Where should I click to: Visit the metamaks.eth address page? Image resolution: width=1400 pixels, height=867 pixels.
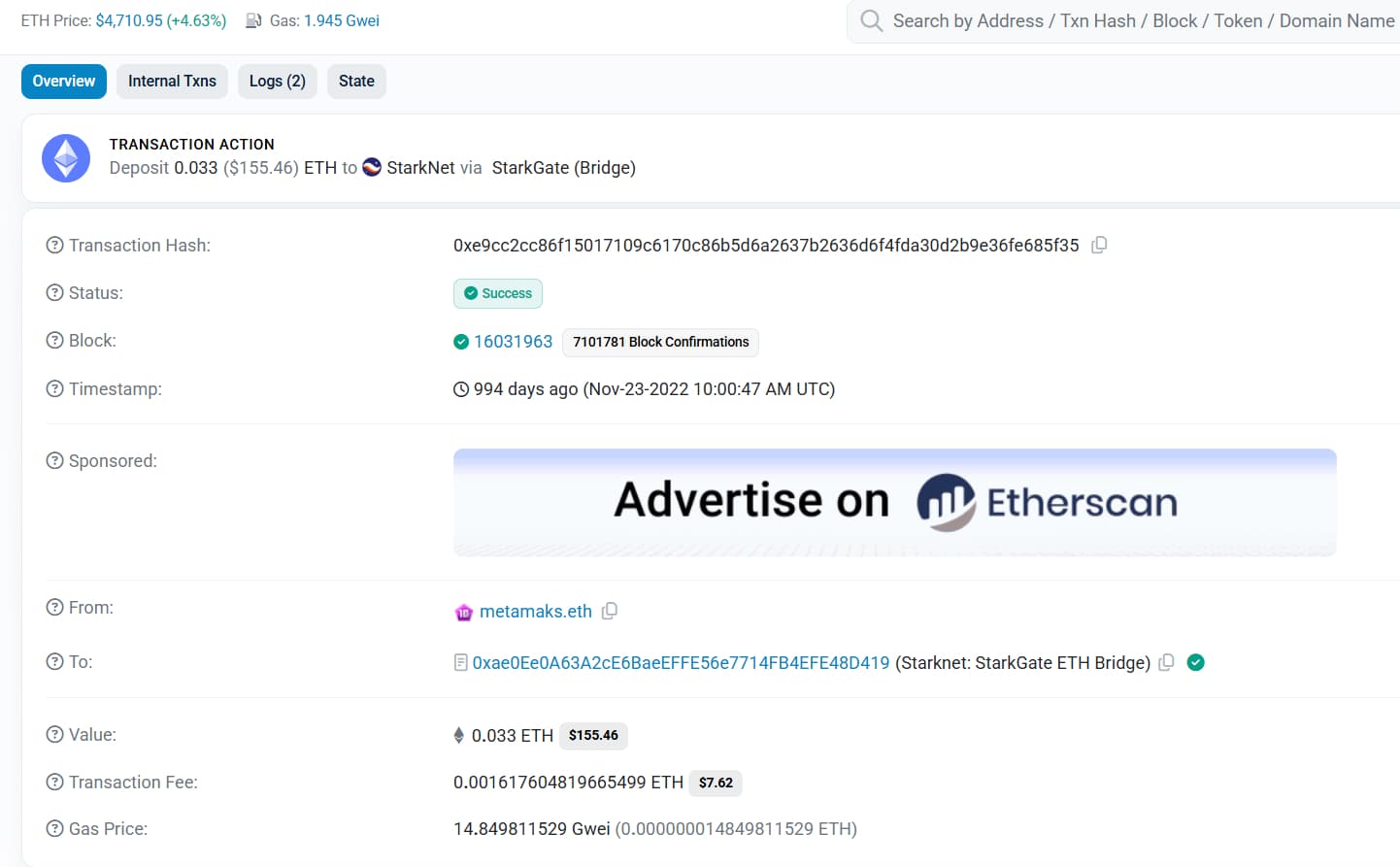point(535,611)
